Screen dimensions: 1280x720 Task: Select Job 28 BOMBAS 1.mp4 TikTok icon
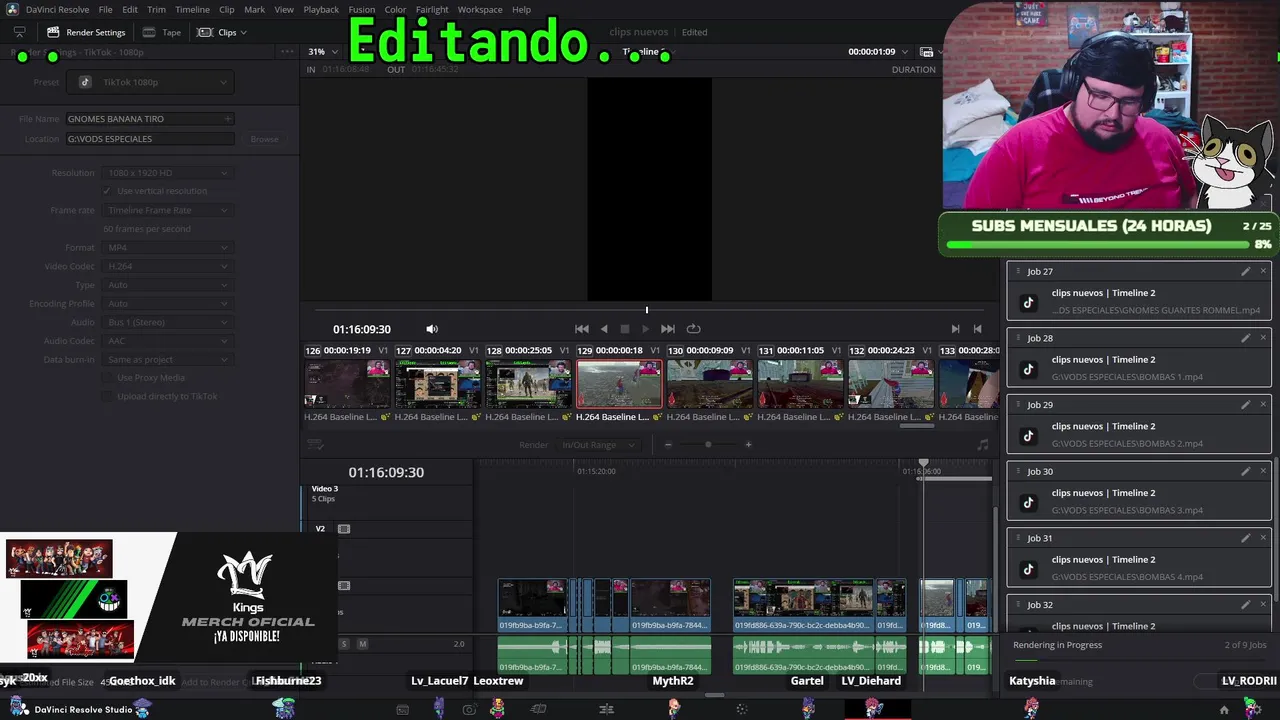pos(1028,369)
